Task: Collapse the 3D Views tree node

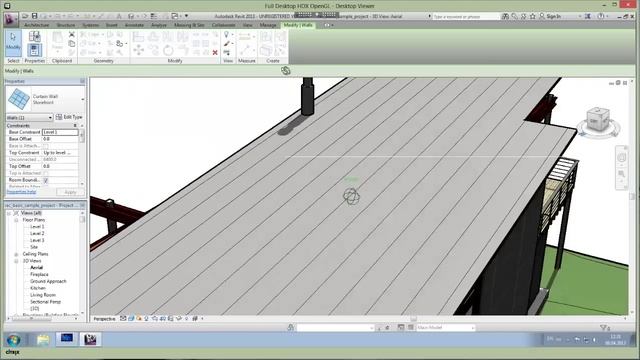Action: pos(16,261)
